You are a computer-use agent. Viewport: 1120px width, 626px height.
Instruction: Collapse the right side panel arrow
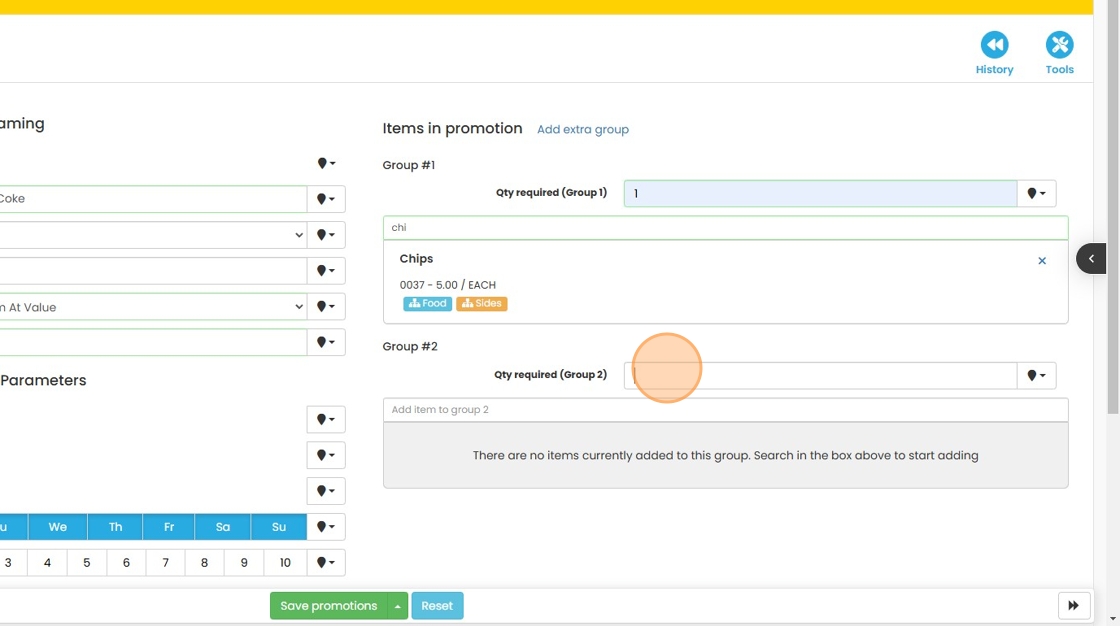coord(1091,259)
